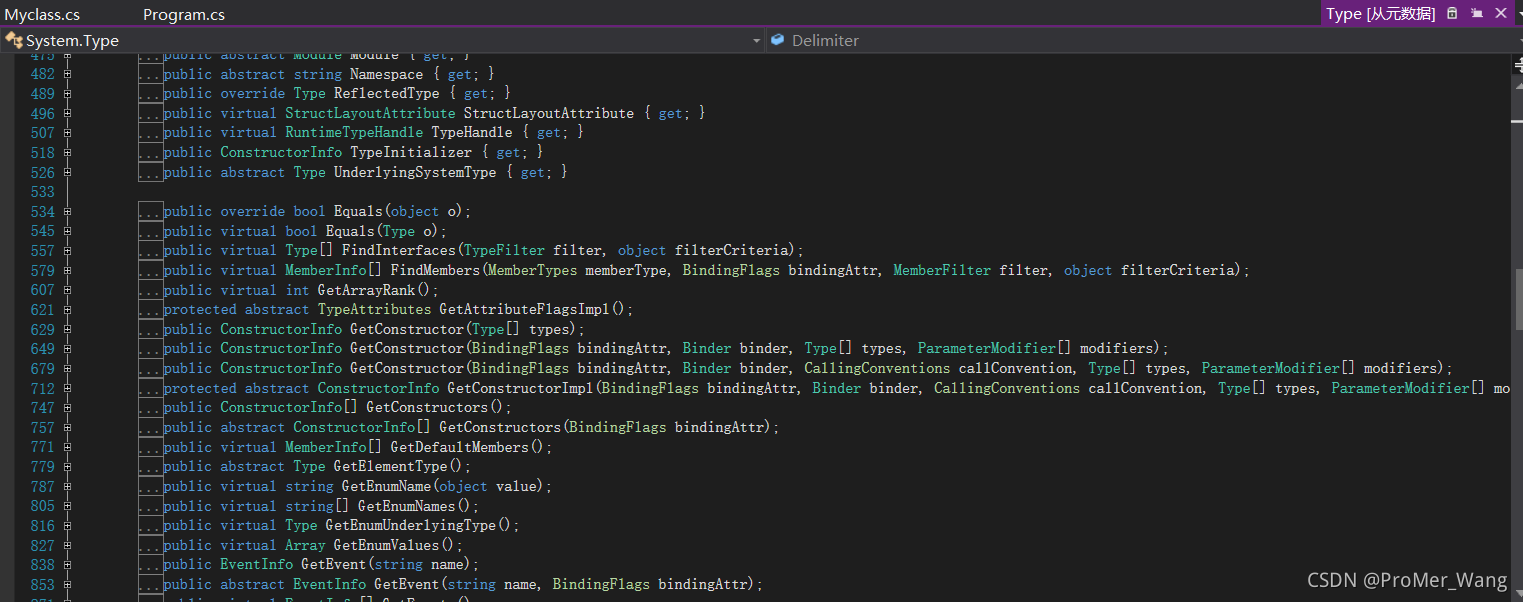The width and height of the screenshot is (1523, 602).
Task: Expand outlining node at line 747
Action: click(x=67, y=407)
